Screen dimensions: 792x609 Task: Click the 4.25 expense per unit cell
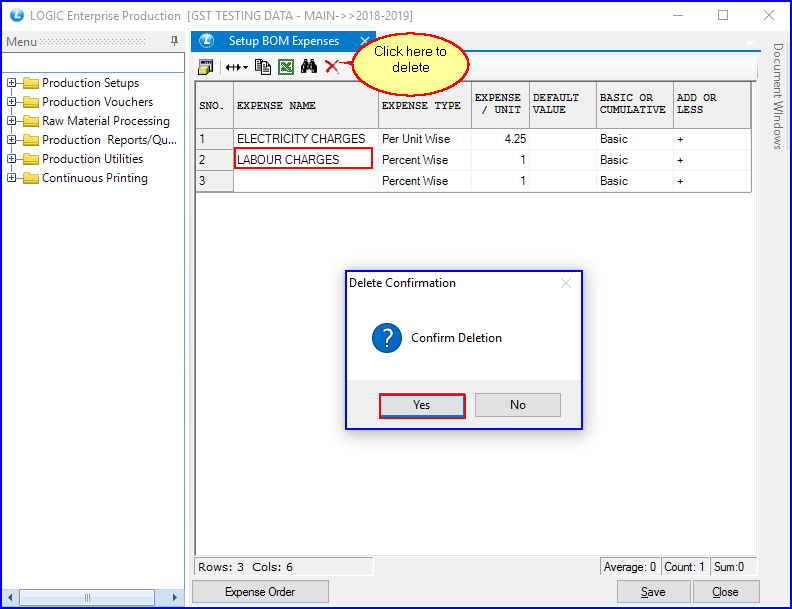point(500,139)
